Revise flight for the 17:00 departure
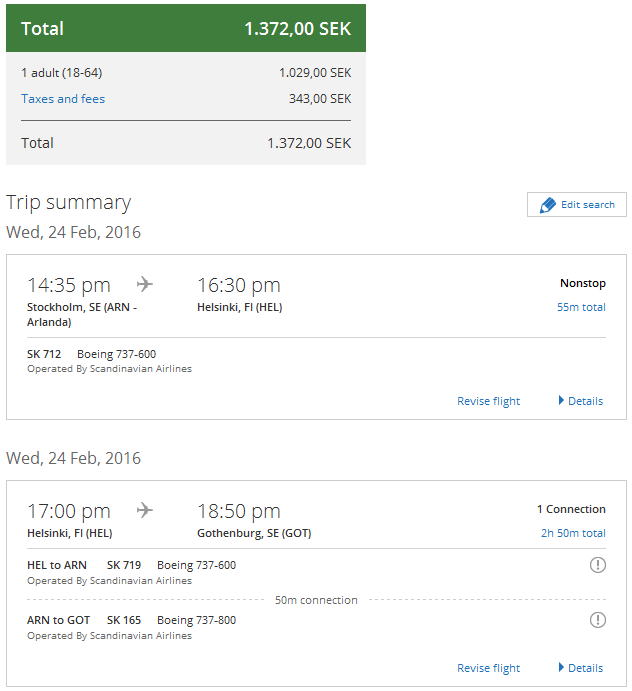 (x=488, y=668)
